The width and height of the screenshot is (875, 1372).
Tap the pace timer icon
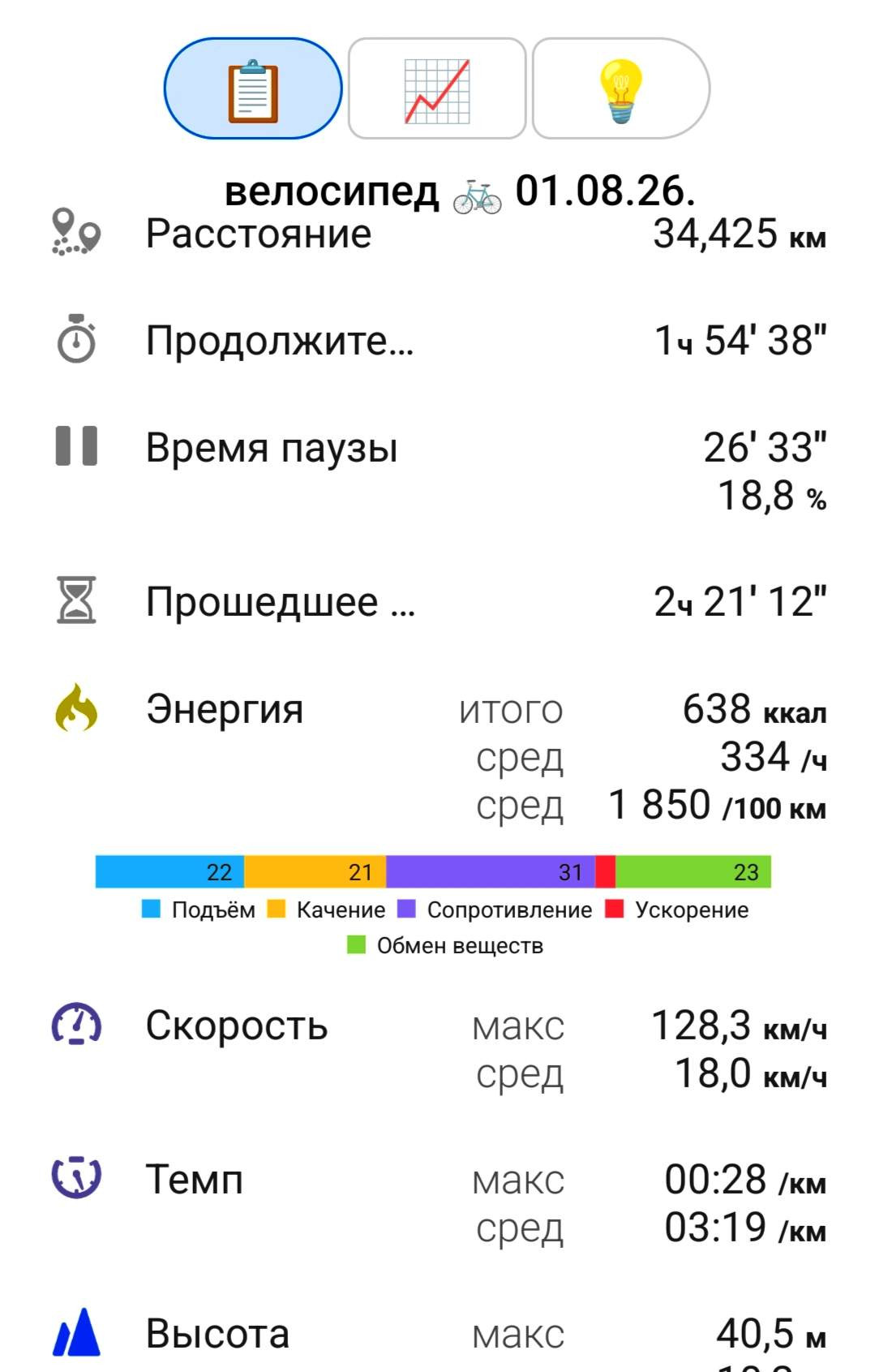click(76, 1176)
